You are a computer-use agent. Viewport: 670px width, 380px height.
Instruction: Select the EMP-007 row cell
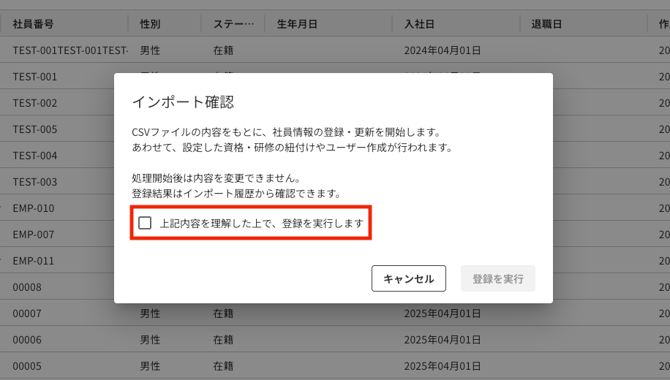(x=34, y=235)
